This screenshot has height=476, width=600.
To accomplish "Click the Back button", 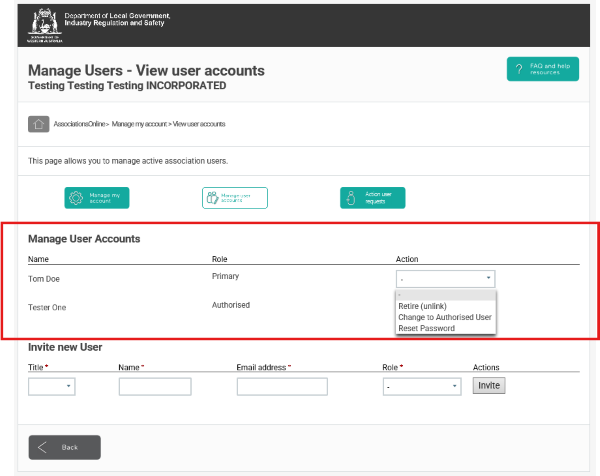I will [65, 447].
